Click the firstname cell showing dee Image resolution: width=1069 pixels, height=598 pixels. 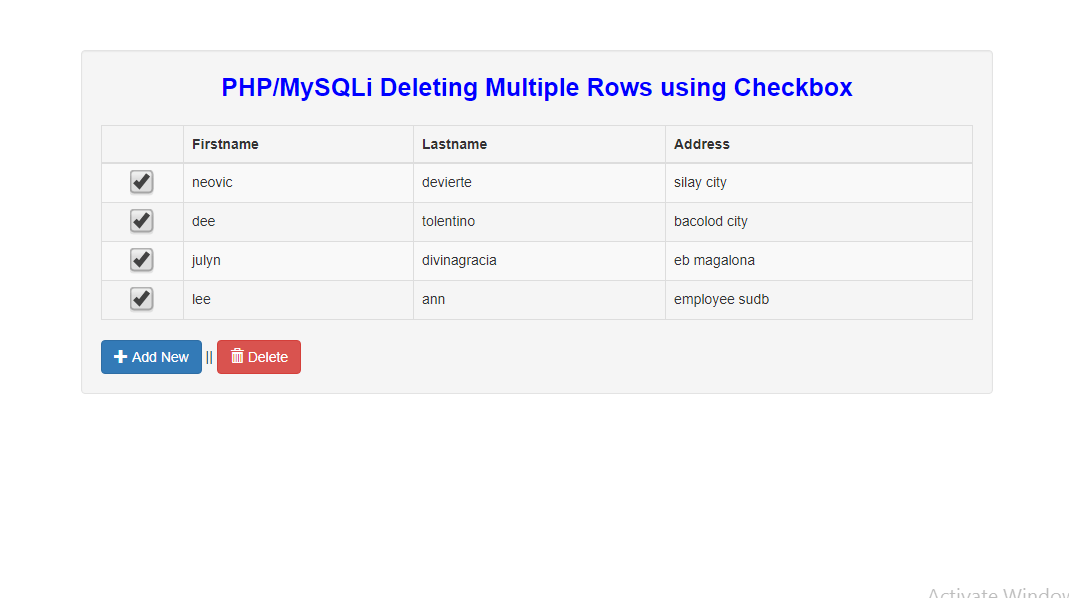tap(203, 221)
